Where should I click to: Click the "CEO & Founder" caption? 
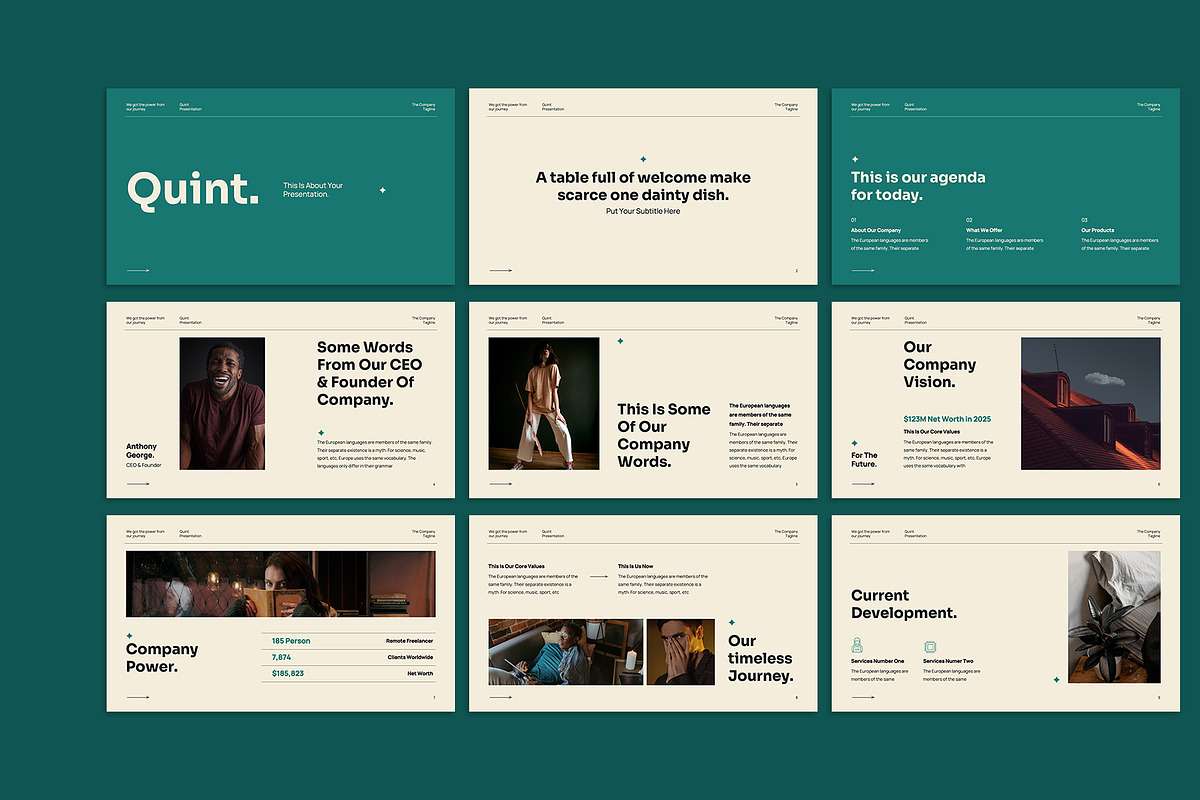pos(144,466)
